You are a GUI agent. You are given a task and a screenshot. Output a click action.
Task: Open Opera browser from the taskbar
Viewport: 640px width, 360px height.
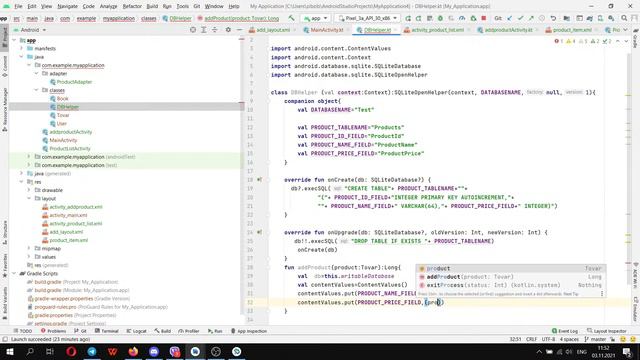coord(71,351)
